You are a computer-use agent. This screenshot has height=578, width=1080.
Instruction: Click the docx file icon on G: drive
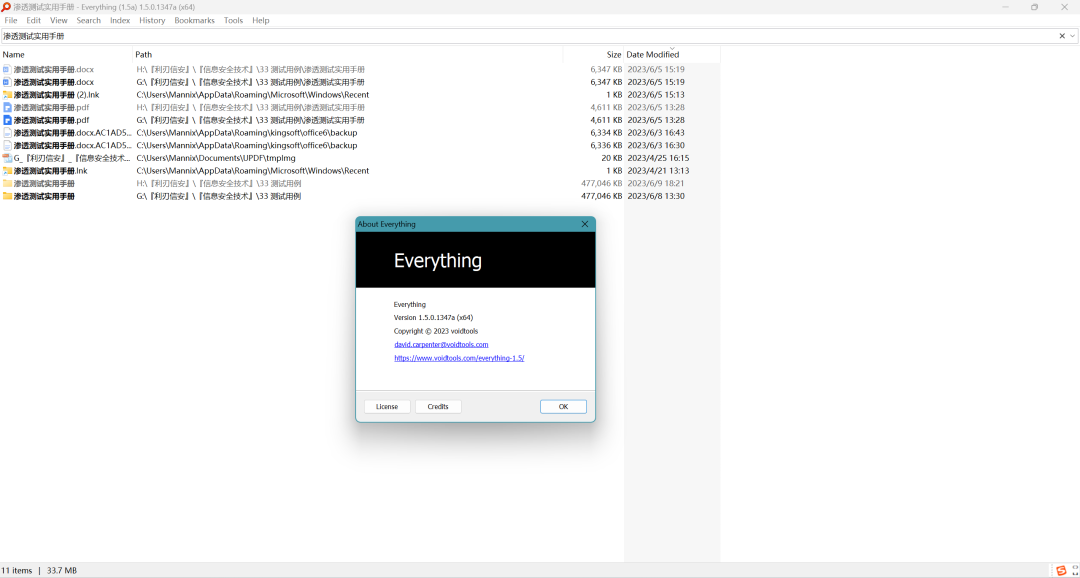(7, 82)
